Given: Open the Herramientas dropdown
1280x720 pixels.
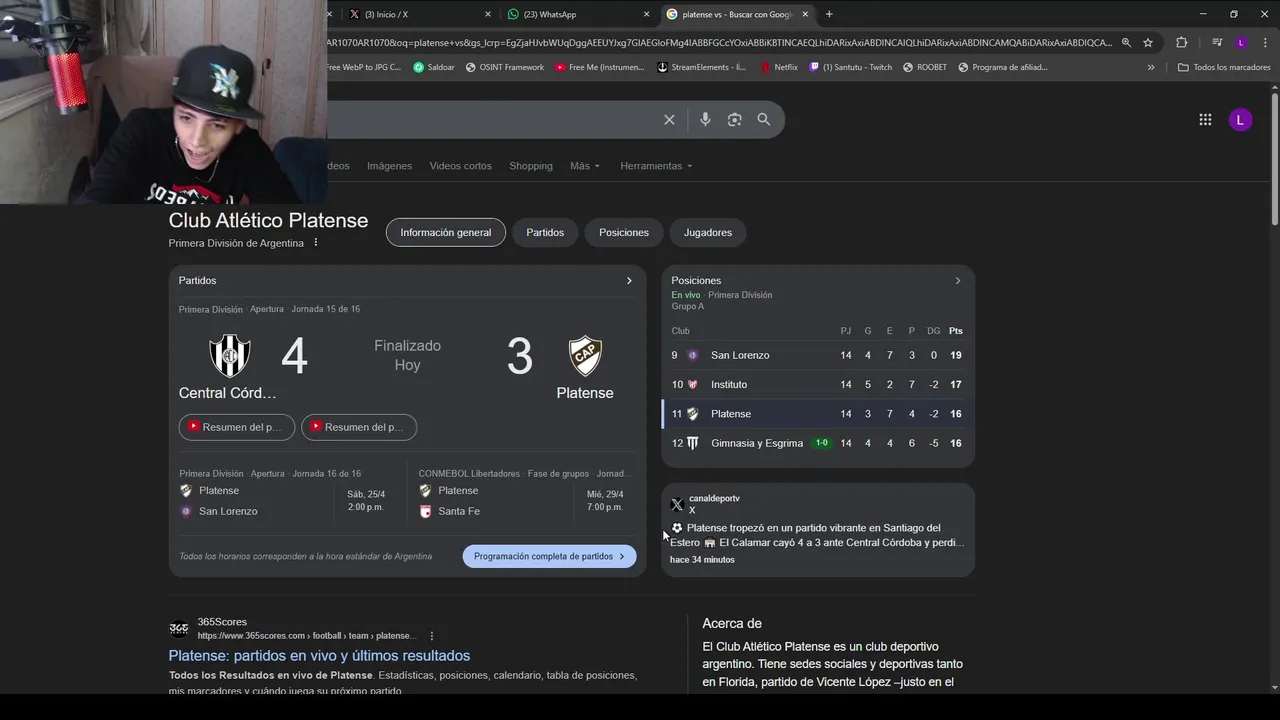Looking at the screenshot, I should click(656, 166).
